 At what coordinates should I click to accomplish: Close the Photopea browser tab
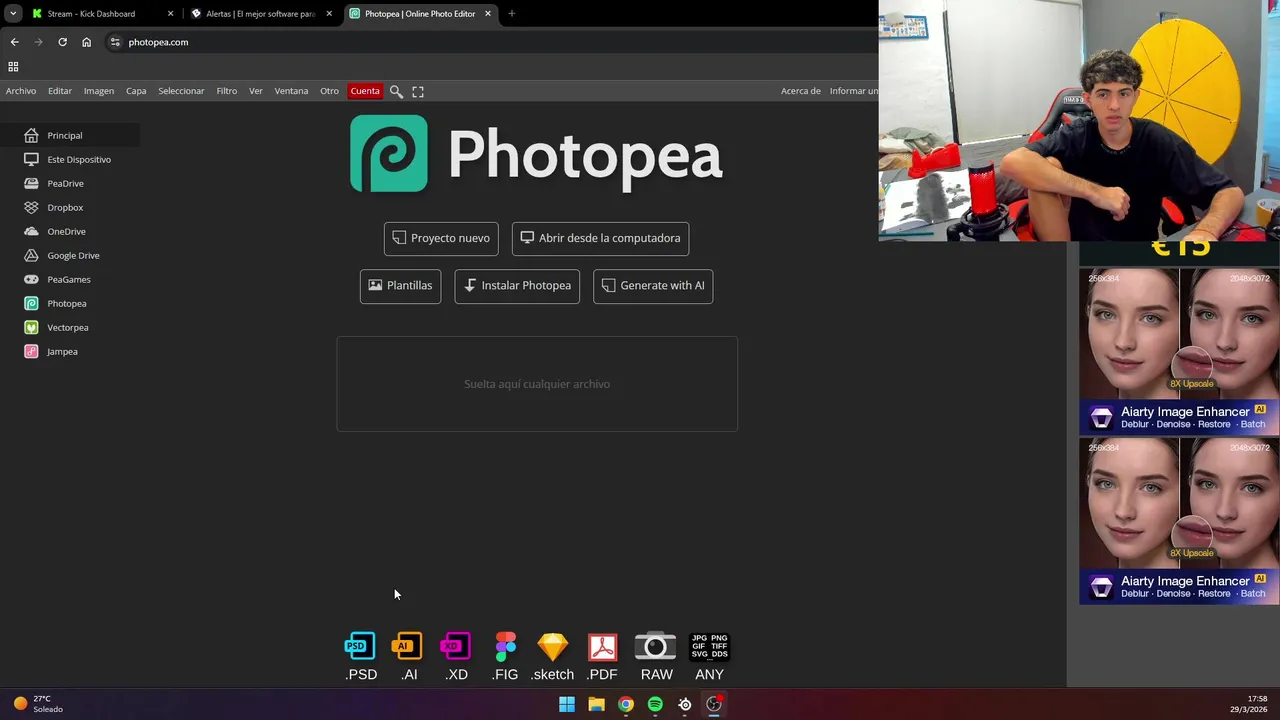coord(488,14)
